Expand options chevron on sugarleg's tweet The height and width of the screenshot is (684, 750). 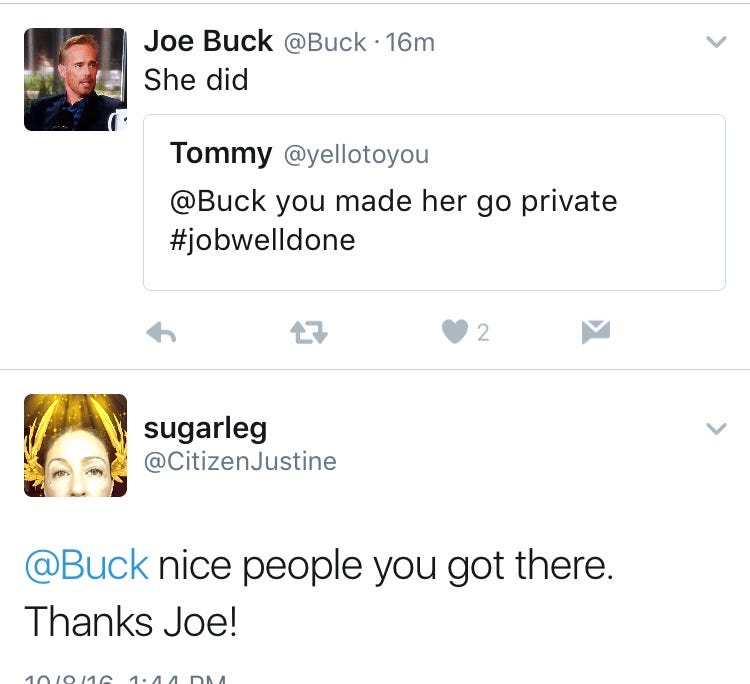[x=715, y=429]
